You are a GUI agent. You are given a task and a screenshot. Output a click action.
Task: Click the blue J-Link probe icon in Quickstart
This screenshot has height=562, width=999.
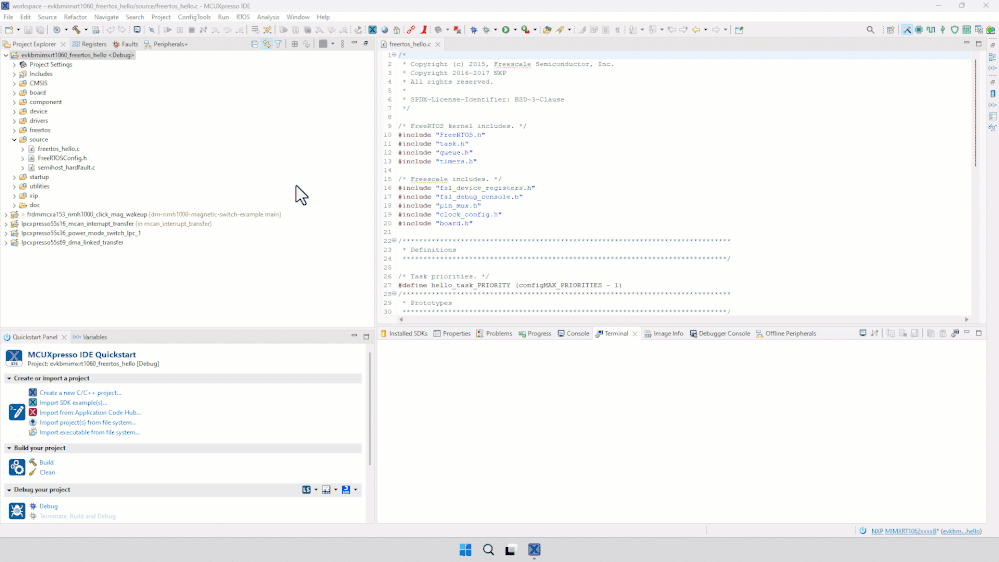[x=346, y=489]
